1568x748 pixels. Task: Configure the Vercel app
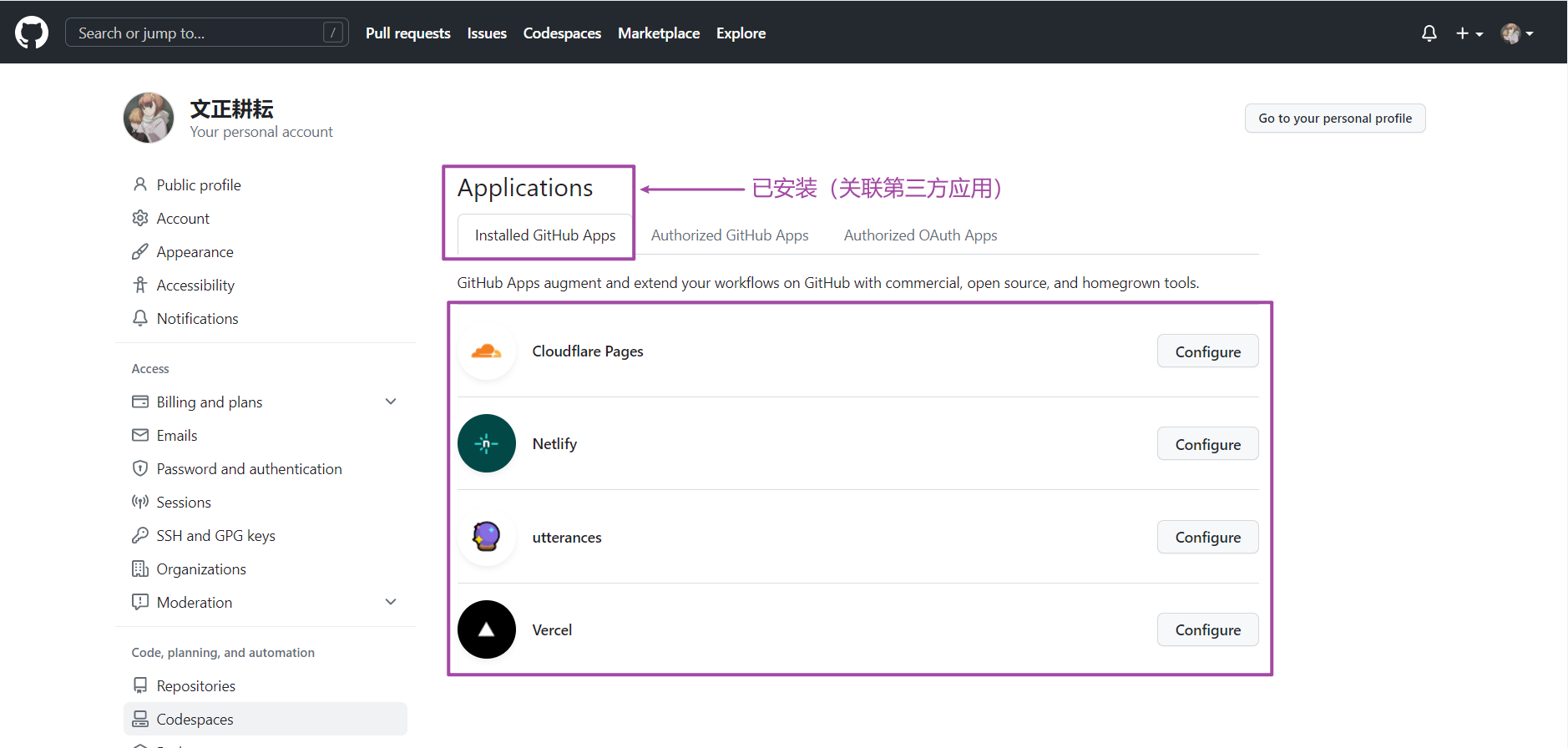pyautogui.click(x=1207, y=629)
